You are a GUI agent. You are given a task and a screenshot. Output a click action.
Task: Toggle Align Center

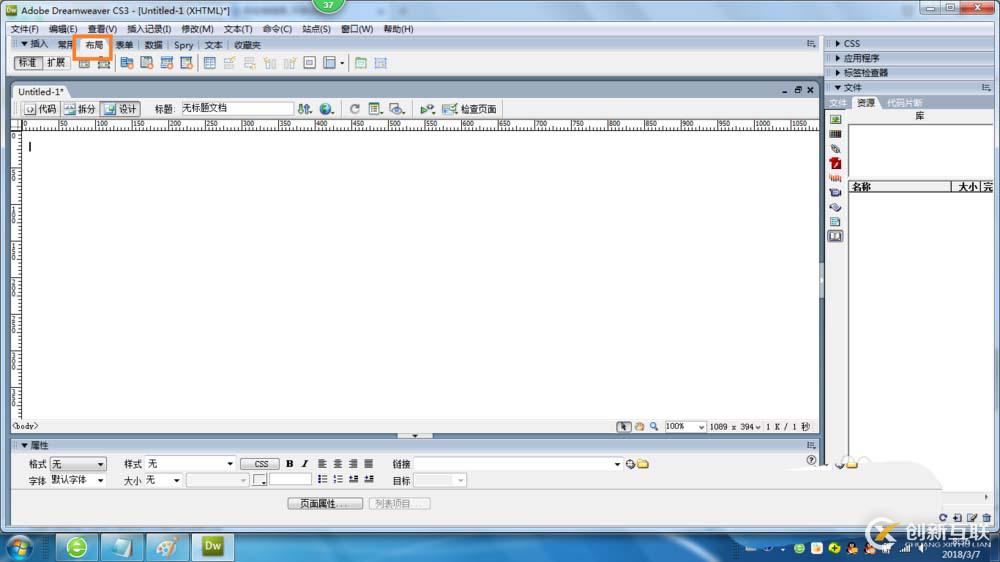337,464
